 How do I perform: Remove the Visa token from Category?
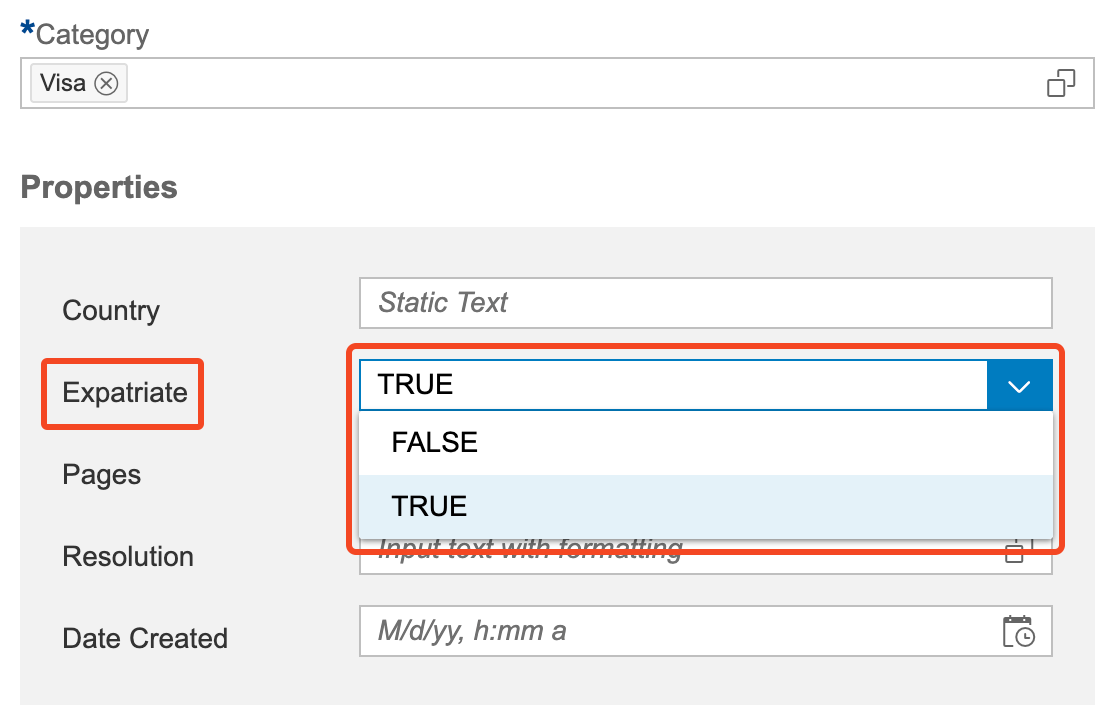[x=106, y=83]
